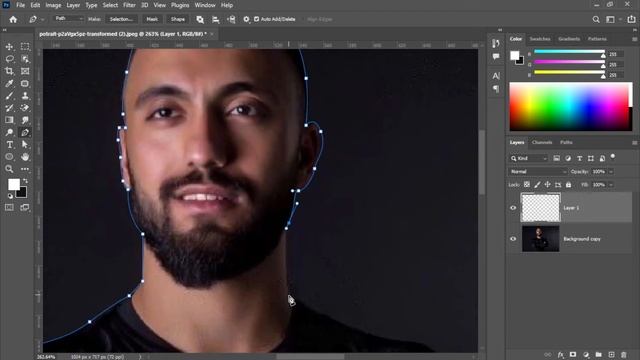Toggle pixel layer filter in Layers panel

coord(556,158)
